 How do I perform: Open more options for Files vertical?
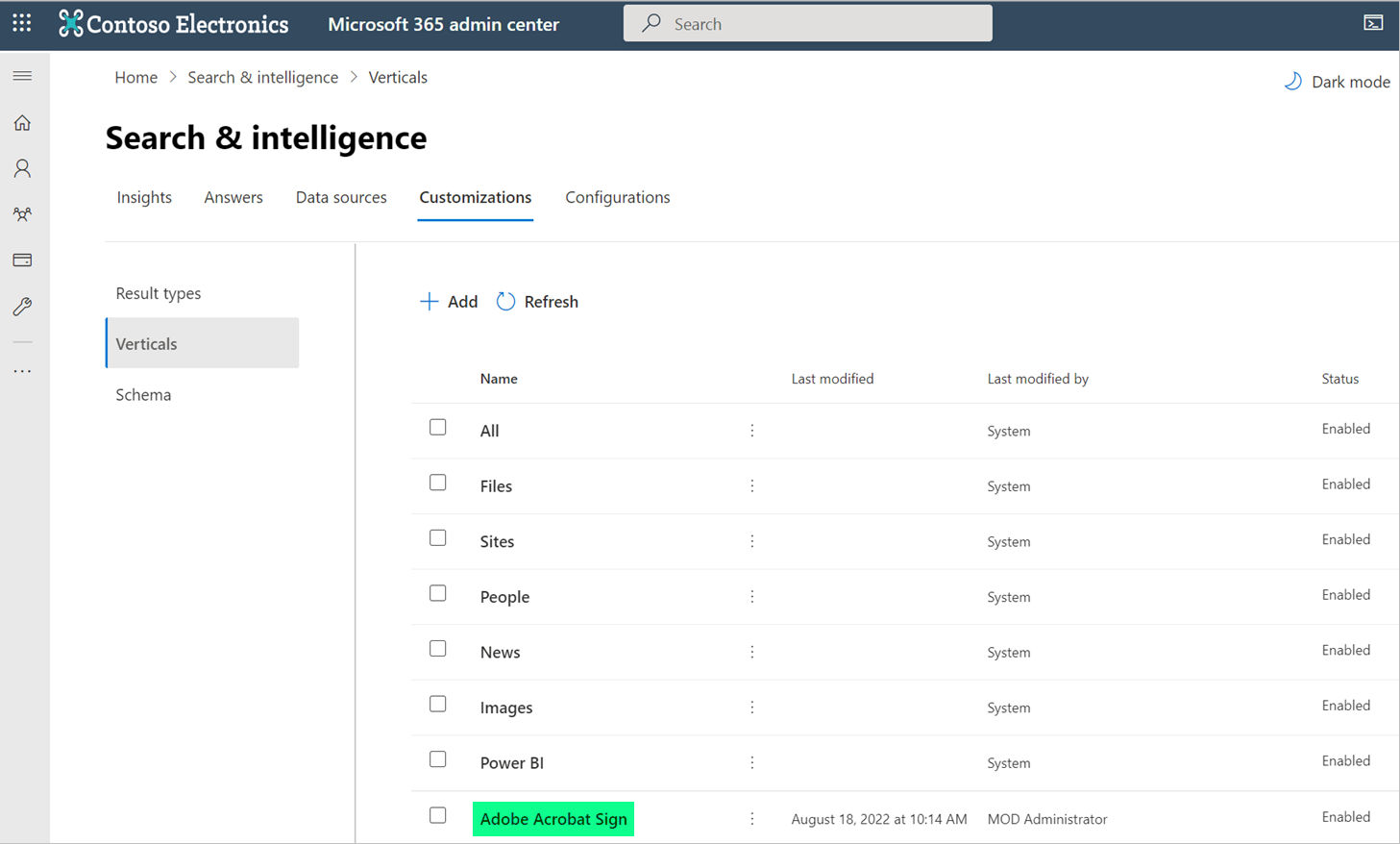(x=752, y=486)
